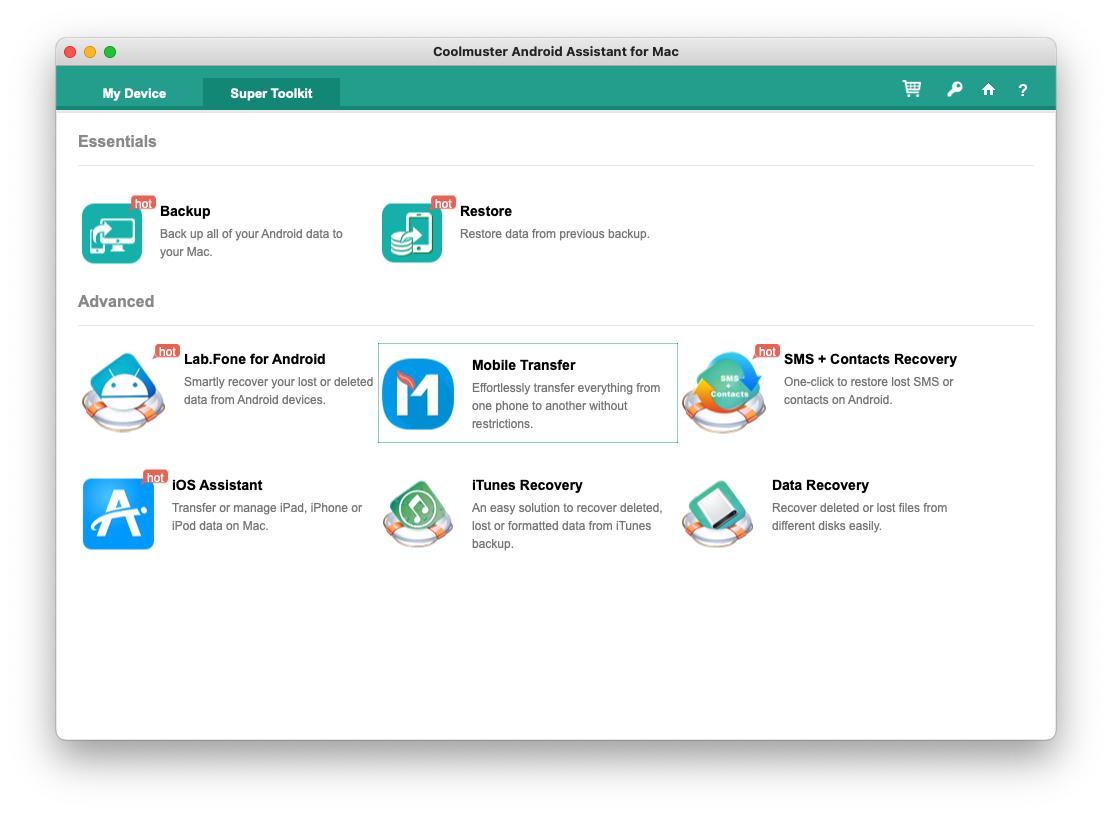Open the iOS Assistant icon
Viewport: 1112px width, 814px height.
[118, 514]
